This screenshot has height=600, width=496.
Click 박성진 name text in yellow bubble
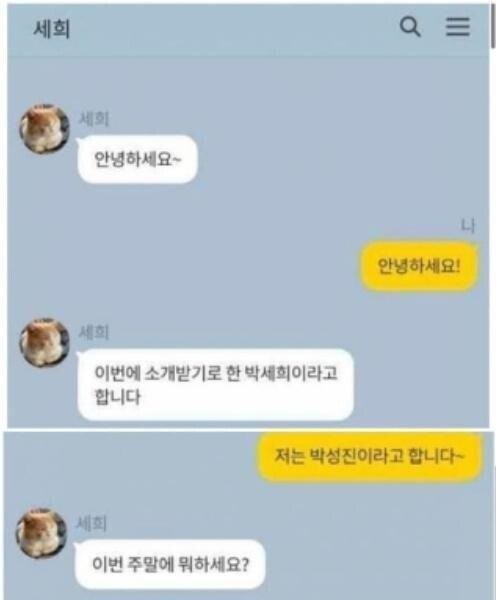tap(332, 456)
